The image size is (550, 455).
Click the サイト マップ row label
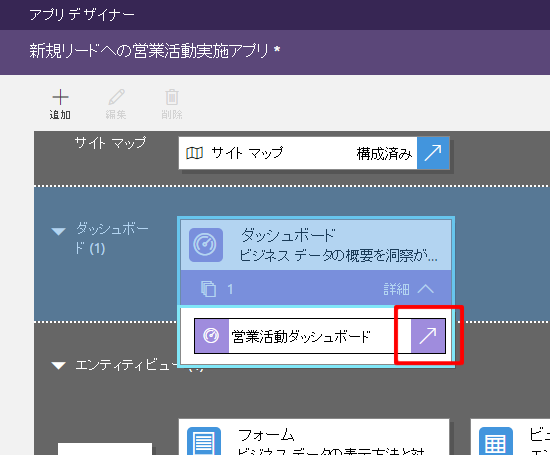tap(110, 143)
